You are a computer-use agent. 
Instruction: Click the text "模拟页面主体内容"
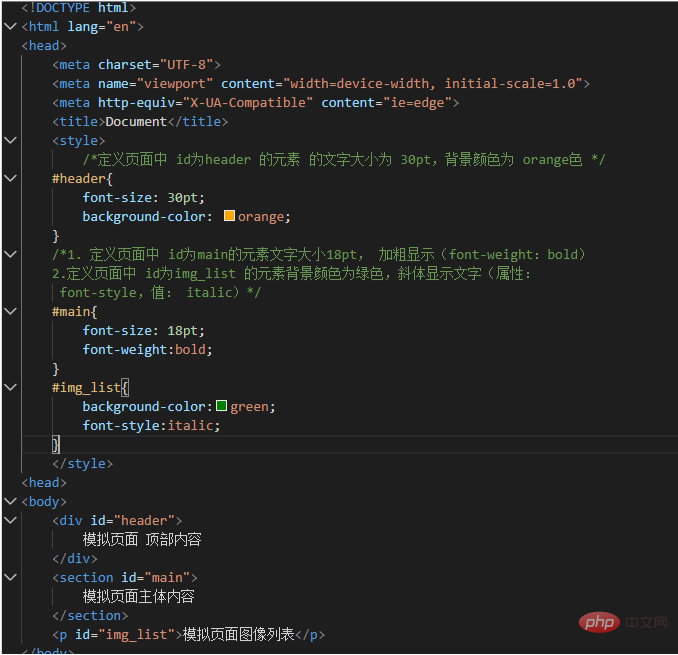click(138, 597)
